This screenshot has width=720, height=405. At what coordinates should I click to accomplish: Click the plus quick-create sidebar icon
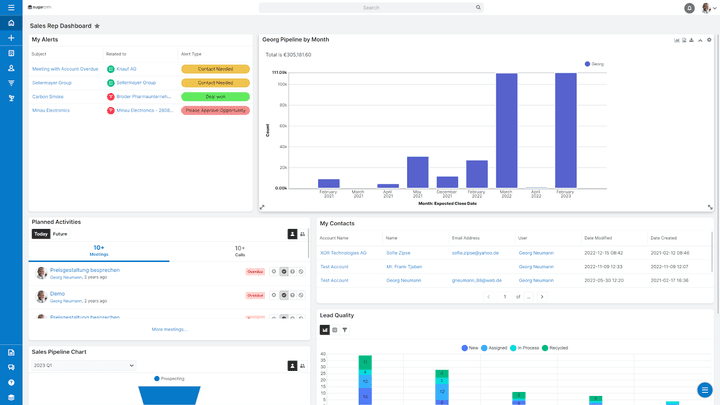click(11, 37)
